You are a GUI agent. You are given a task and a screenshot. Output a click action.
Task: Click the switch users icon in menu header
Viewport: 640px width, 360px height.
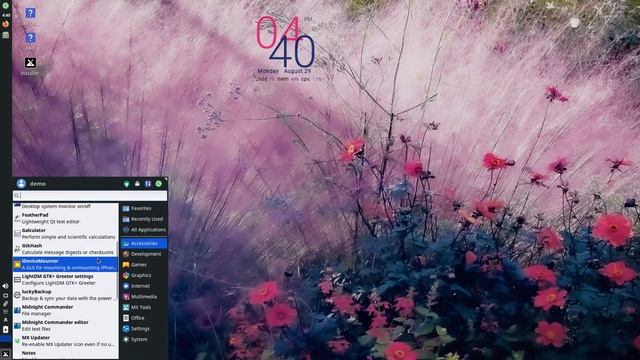(x=148, y=184)
